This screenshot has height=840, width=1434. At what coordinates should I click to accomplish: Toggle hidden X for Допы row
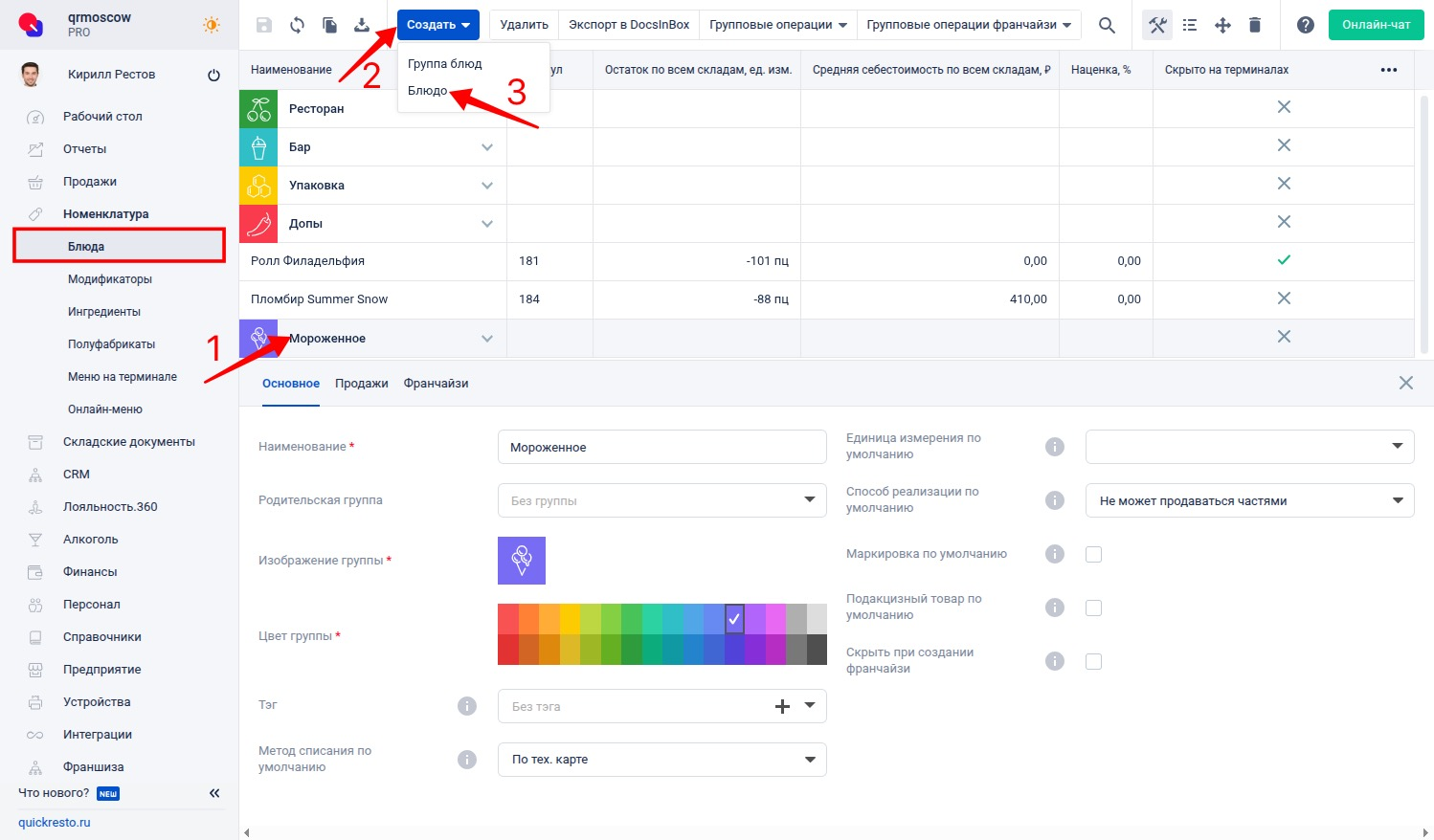[x=1284, y=222]
